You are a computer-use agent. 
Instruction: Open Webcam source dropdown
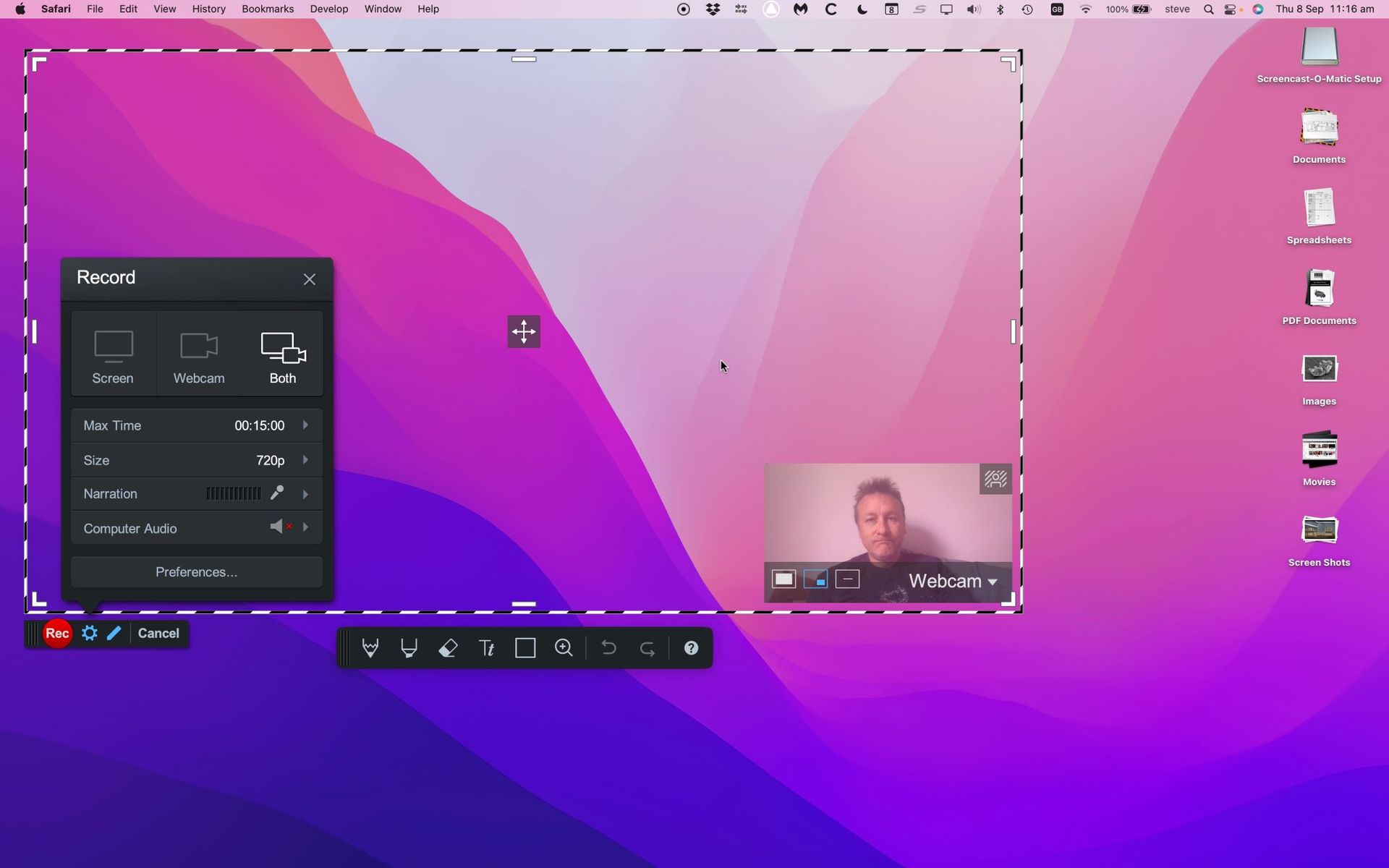[x=951, y=581]
